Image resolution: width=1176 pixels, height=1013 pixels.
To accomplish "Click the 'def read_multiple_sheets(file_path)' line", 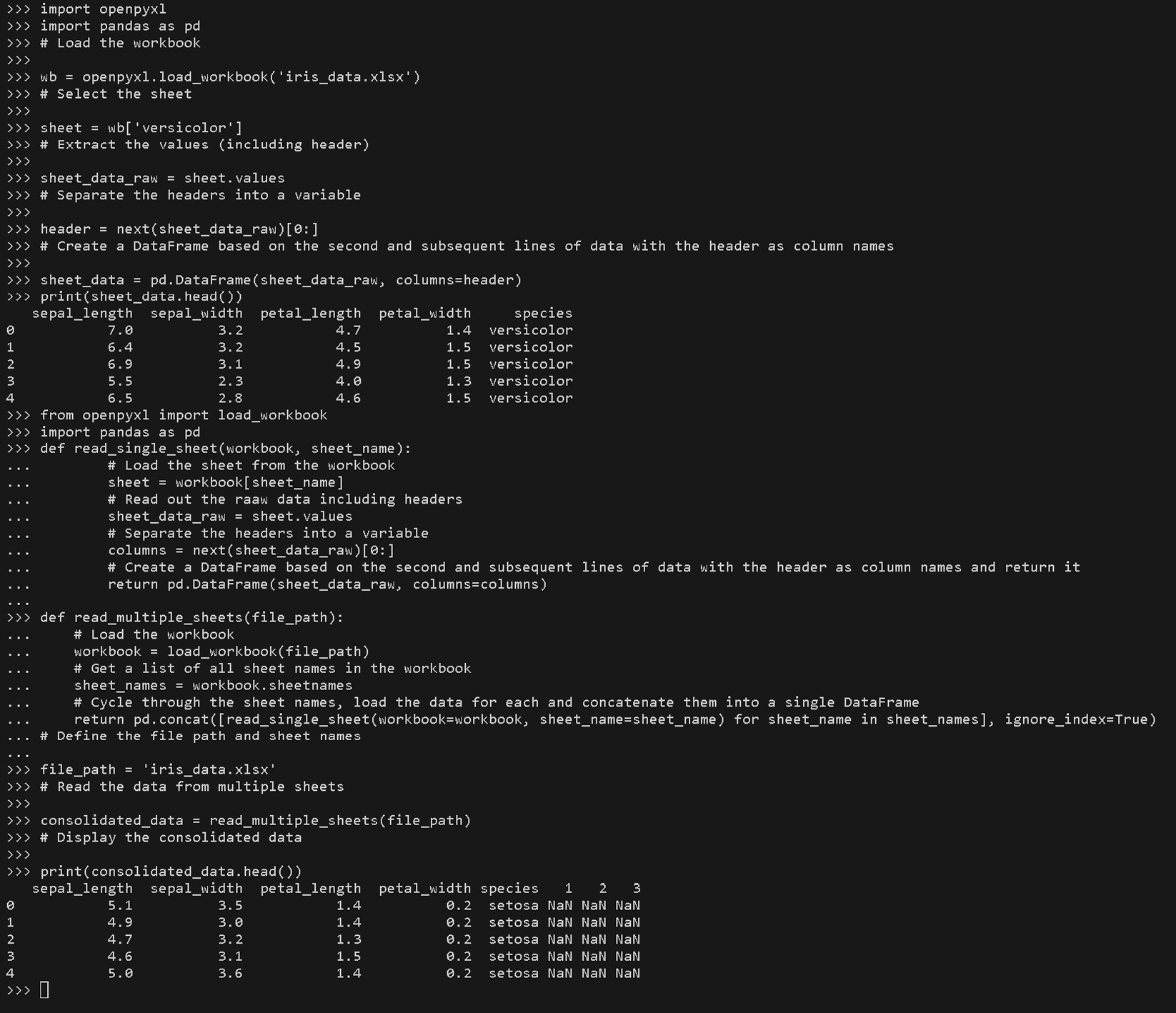I will tap(191, 617).
